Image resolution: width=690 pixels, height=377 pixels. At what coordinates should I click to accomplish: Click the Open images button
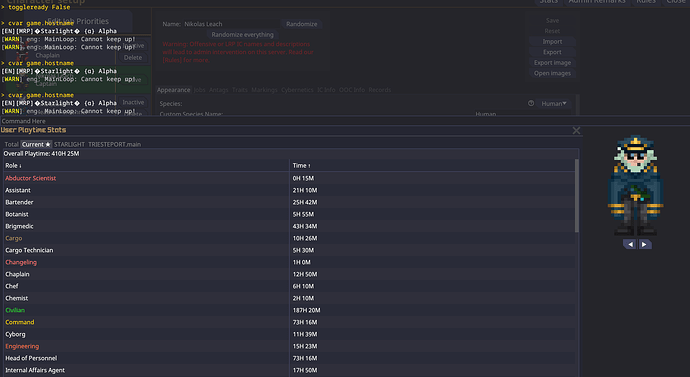point(552,73)
